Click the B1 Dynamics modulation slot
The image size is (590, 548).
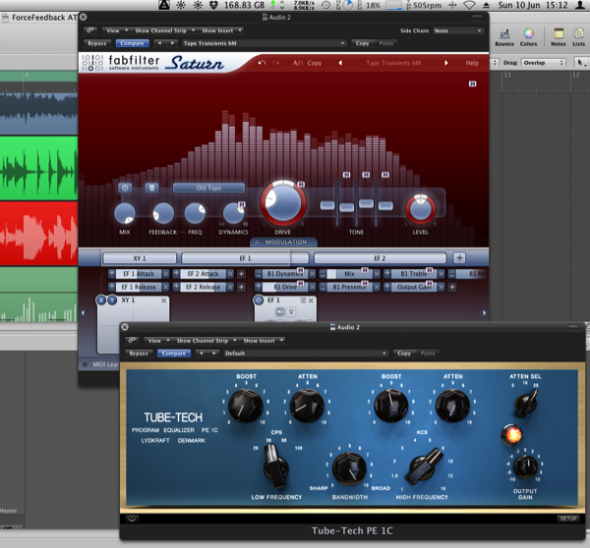[284, 274]
